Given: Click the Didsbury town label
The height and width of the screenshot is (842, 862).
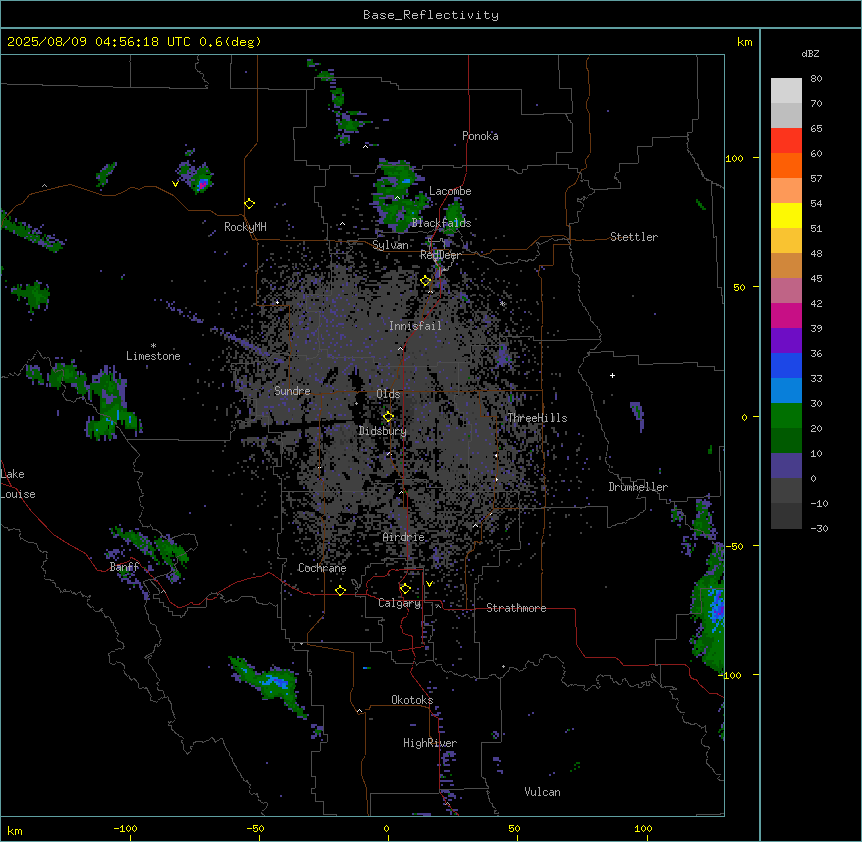Looking at the screenshot, I should (383, 431).
